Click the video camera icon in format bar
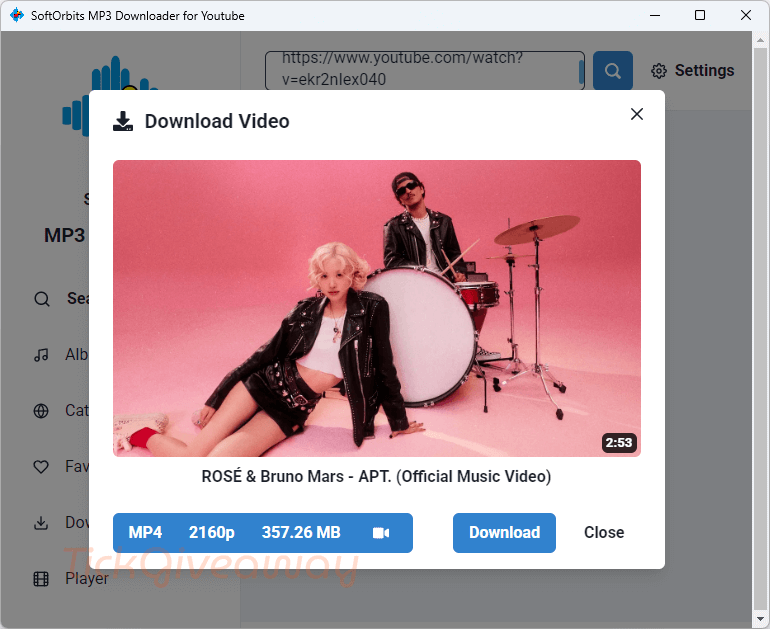770x629 pixels. (381, 533)
